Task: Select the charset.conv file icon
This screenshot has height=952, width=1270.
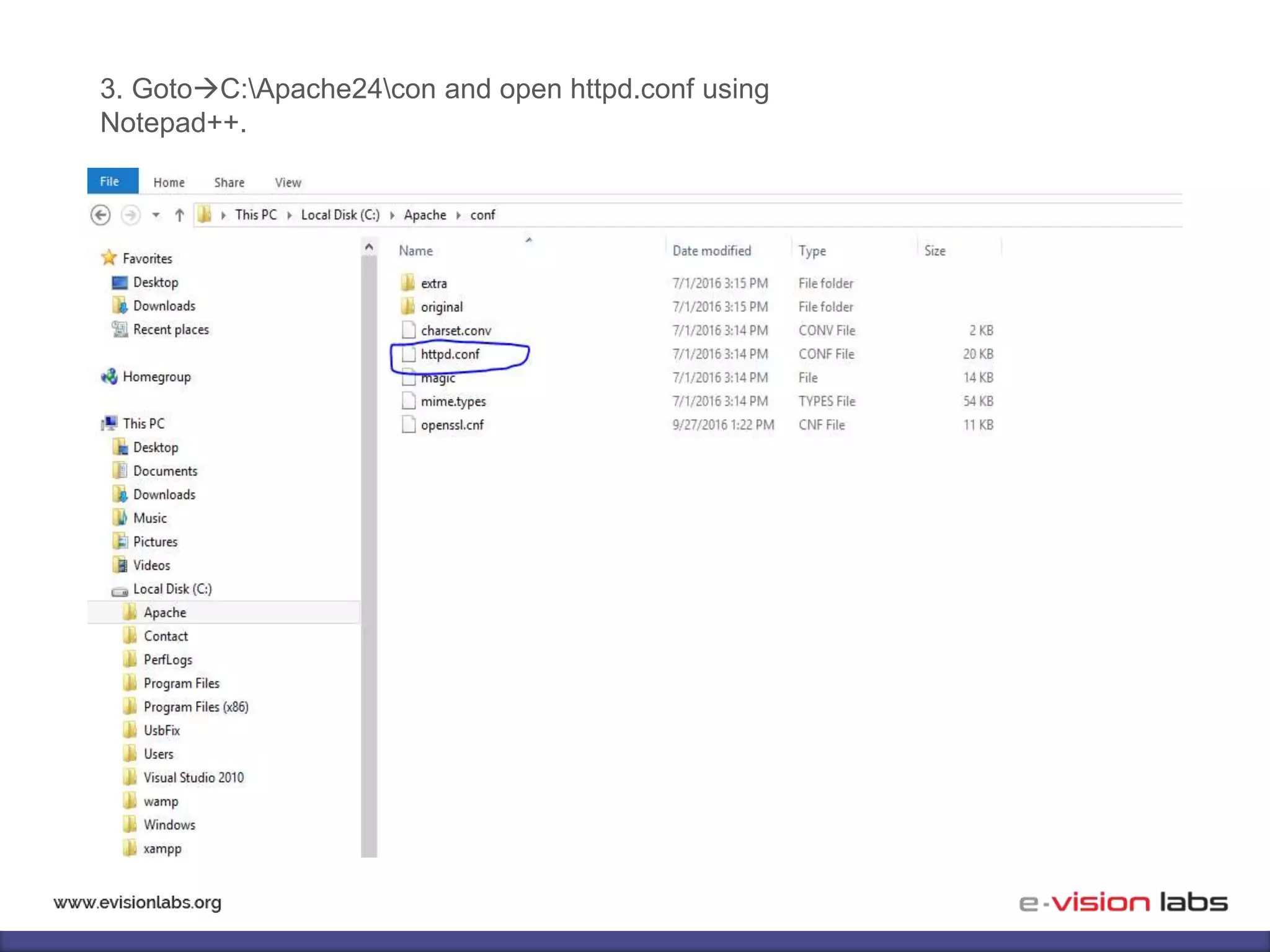Action: (409, 330)
